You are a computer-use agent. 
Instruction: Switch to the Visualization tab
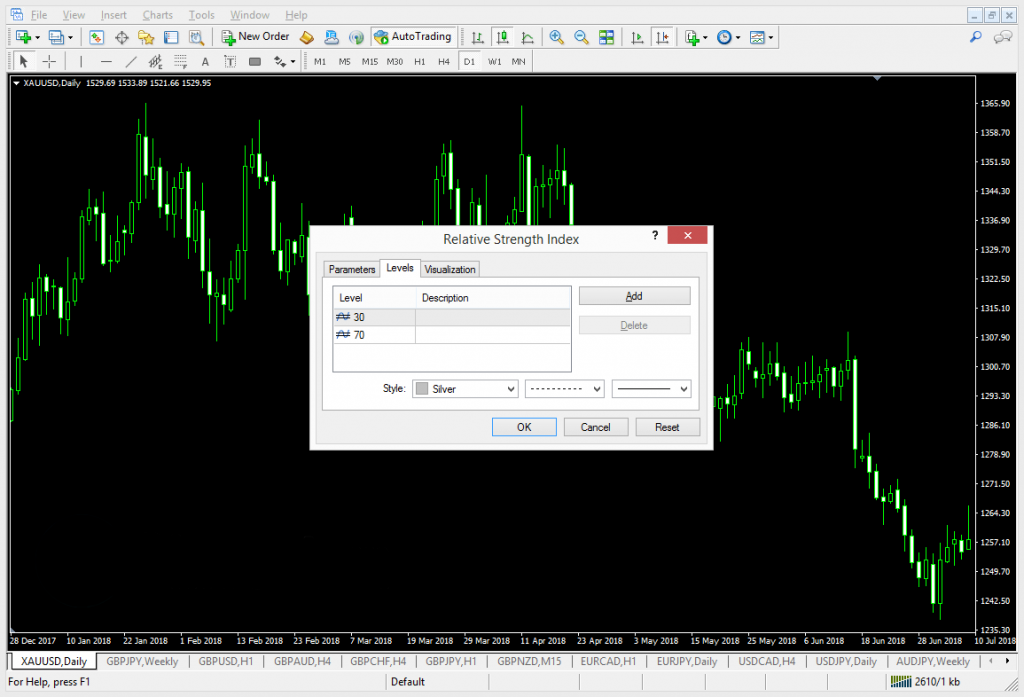click(450, 269)
